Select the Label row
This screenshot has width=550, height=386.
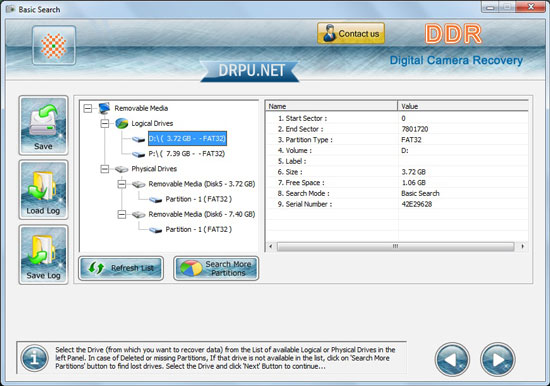397,161
